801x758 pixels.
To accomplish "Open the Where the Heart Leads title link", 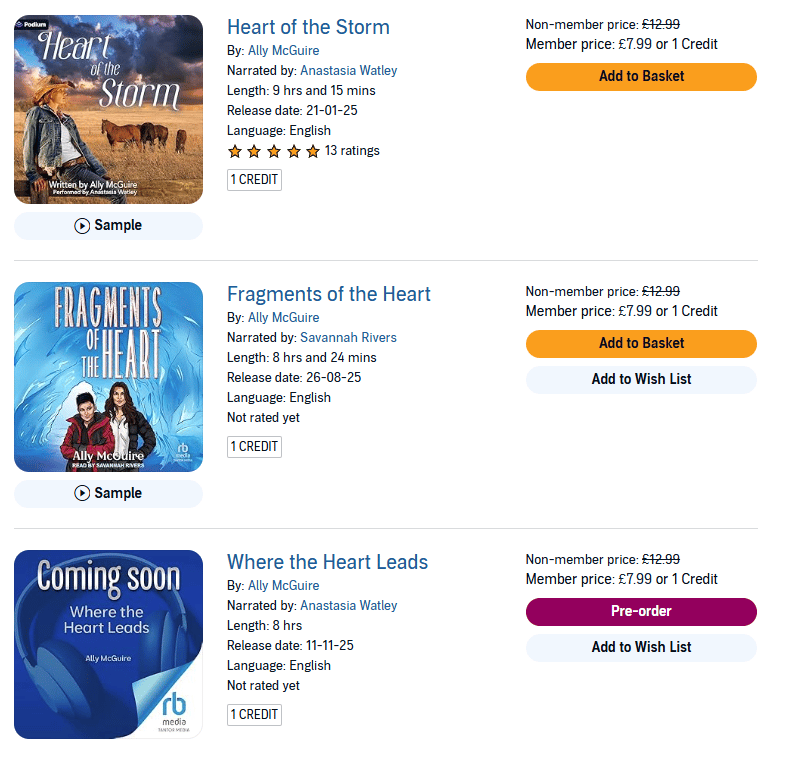I will [327, 562].
